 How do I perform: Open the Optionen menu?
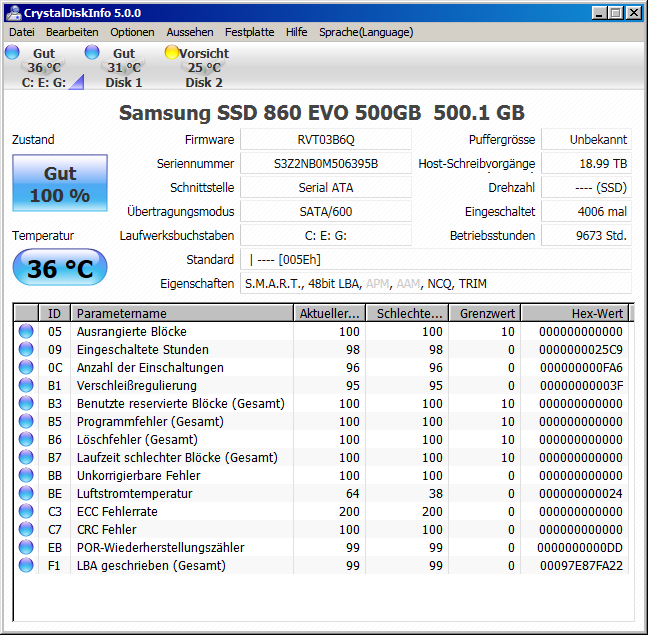132,32
